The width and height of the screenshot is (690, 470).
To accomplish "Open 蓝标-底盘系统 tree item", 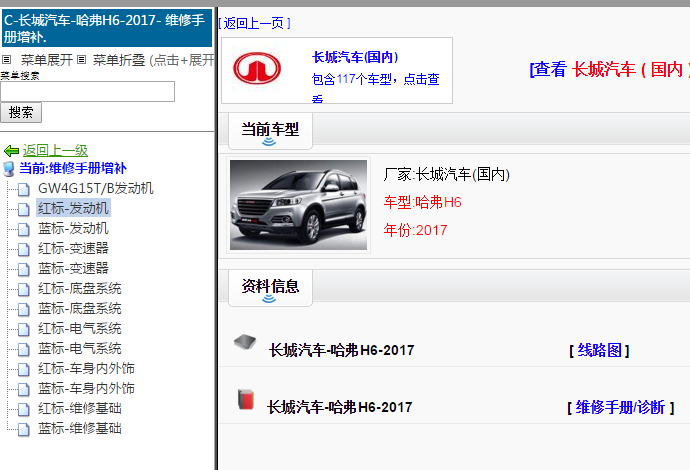I will click(80, 308).
